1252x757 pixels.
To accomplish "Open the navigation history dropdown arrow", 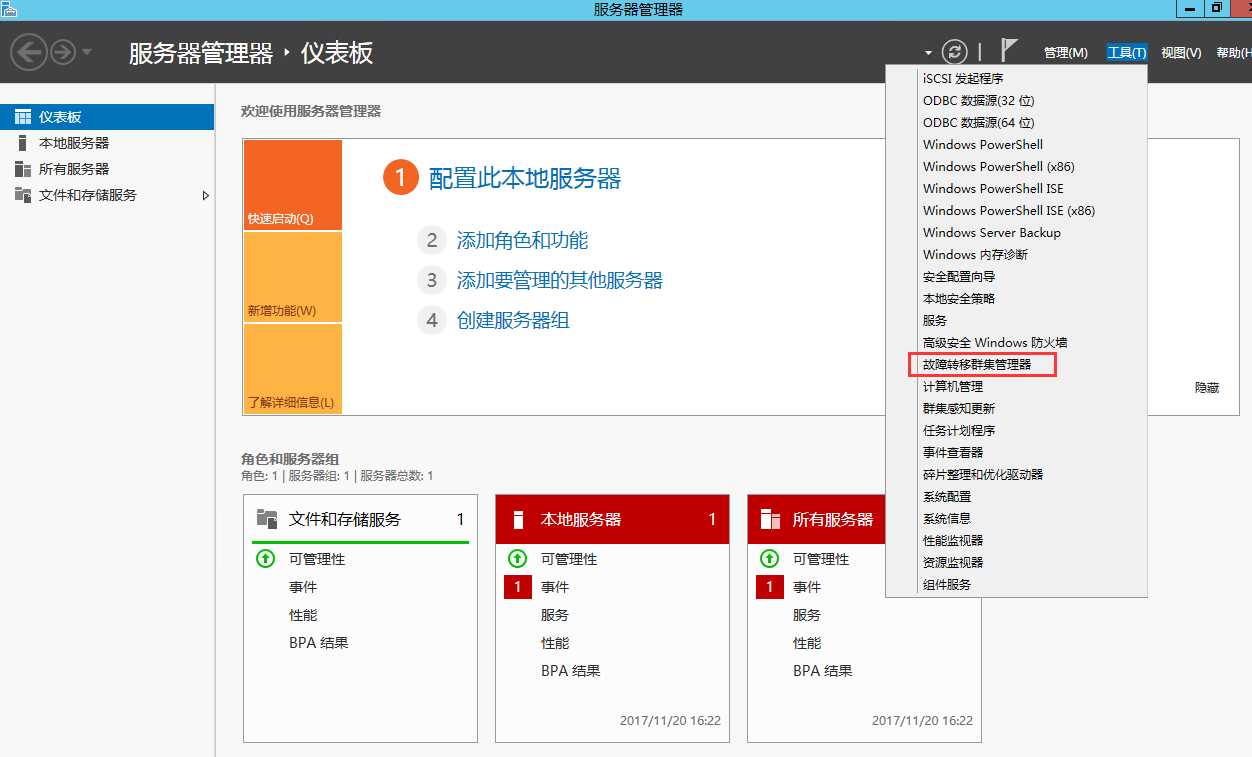I will (x=87, y=52).
